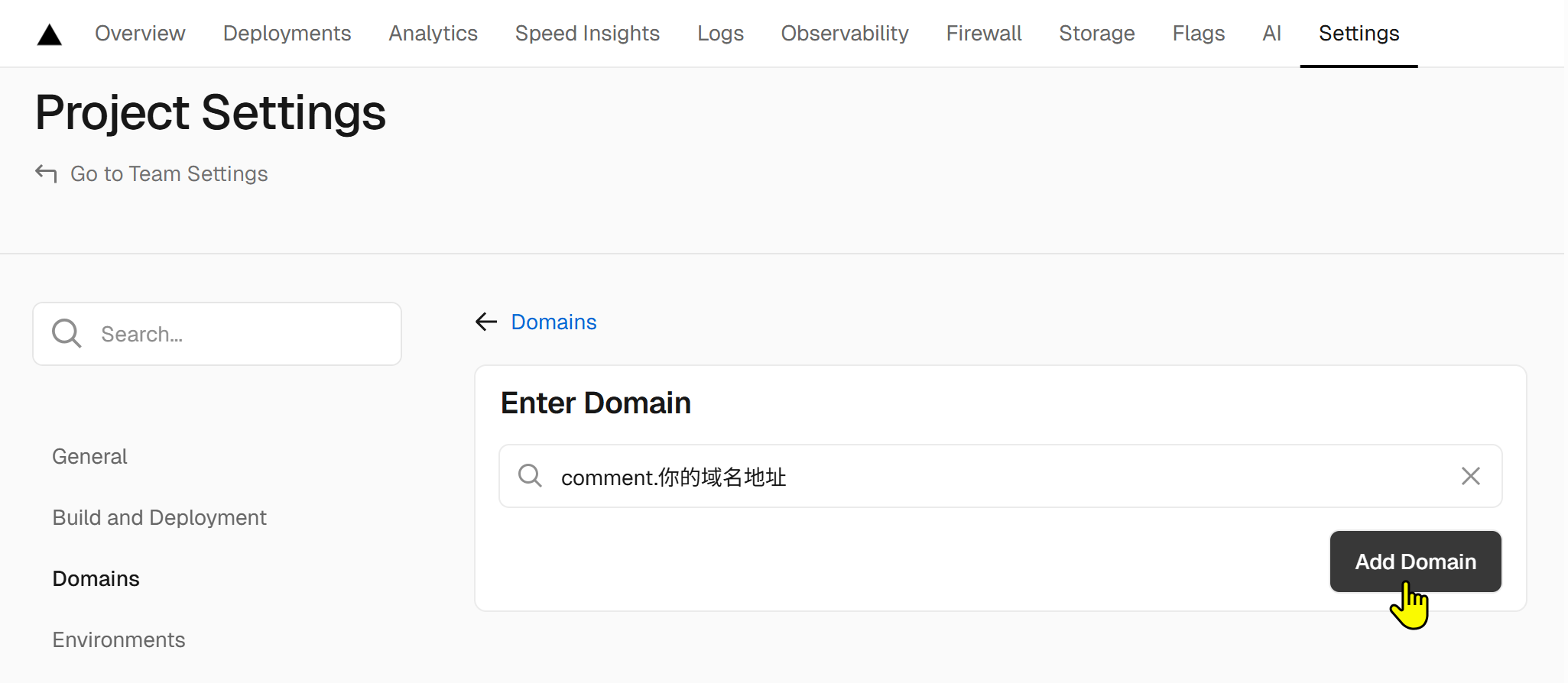Select the Observability tab
The image size is (1568, 683).
point(845,34)
